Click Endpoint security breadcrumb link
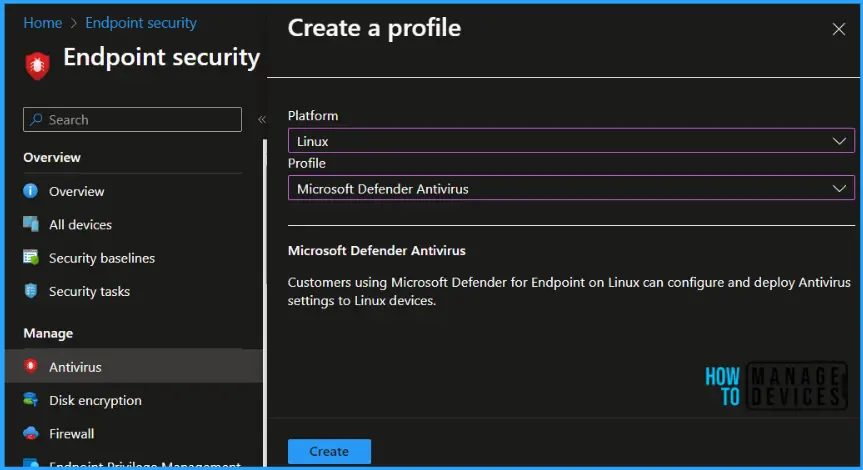The width and height of the screenshot is (863, 470). tap(141, 23)
